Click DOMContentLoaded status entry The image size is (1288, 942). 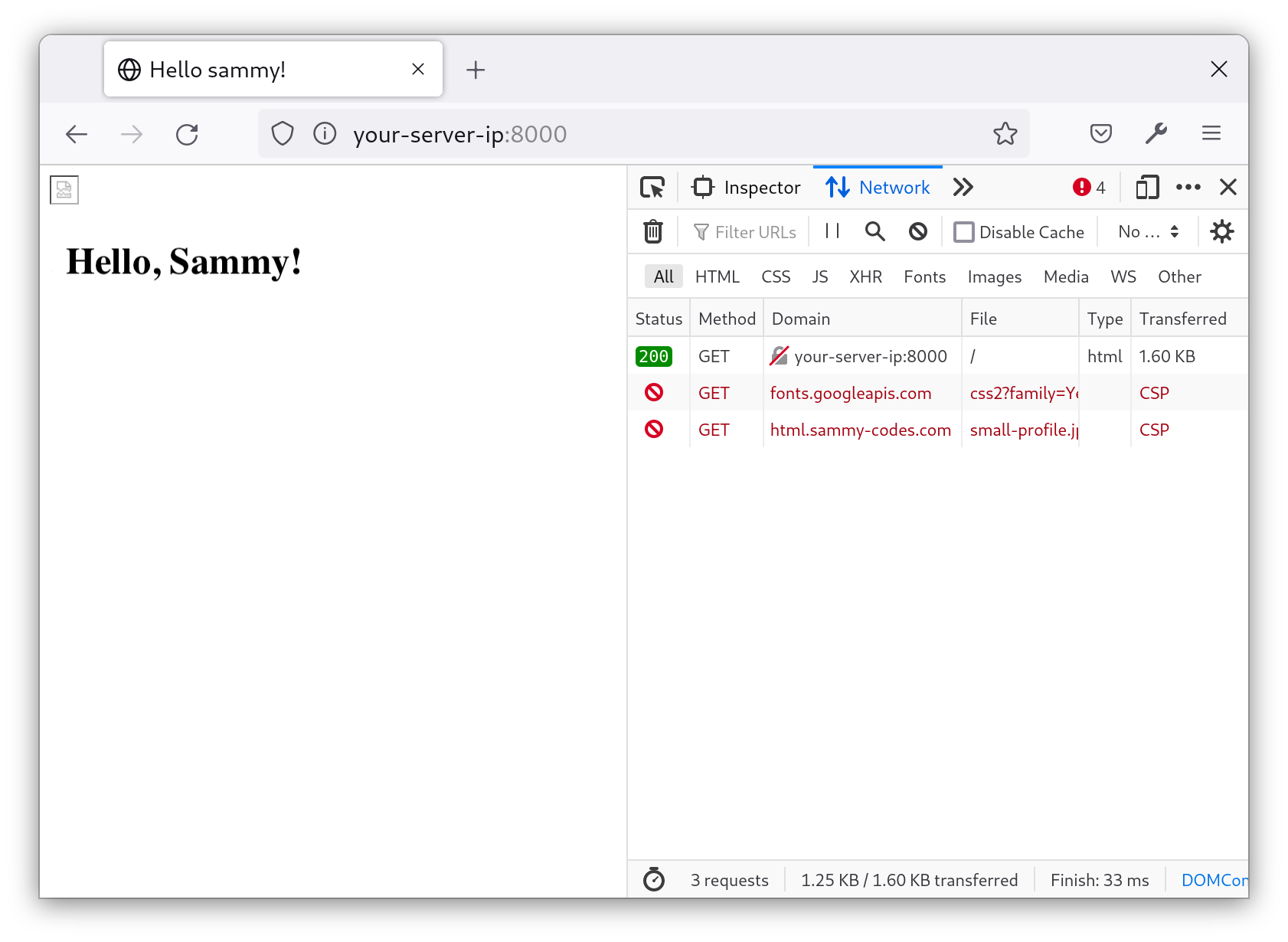(1214, 880)
